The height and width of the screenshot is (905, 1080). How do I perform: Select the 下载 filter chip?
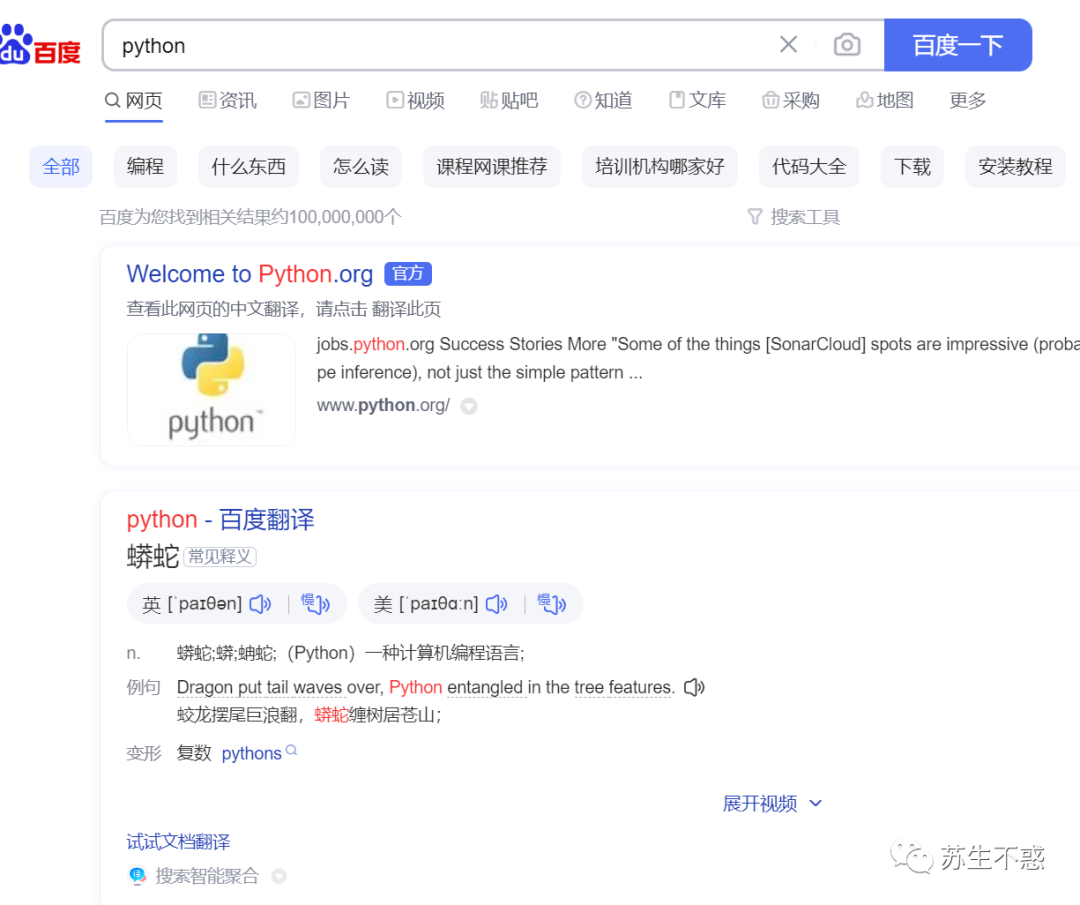[913, 167]
